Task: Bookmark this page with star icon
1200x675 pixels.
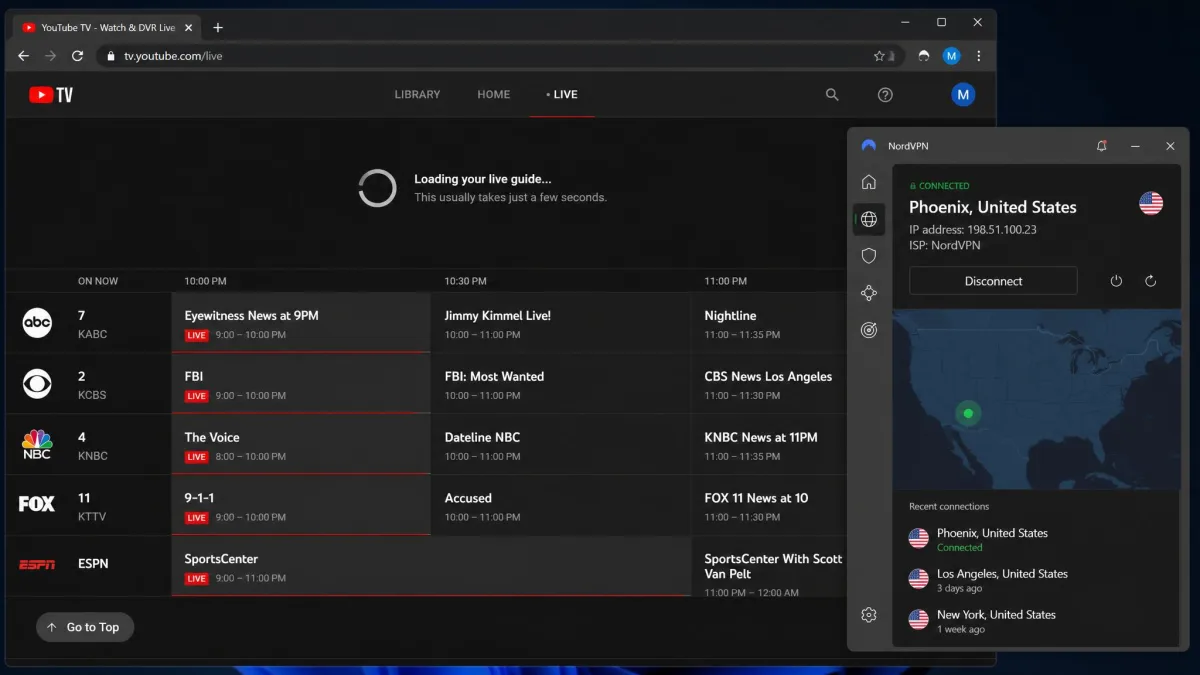Action: pyautogui.click(x=879, y=56)
